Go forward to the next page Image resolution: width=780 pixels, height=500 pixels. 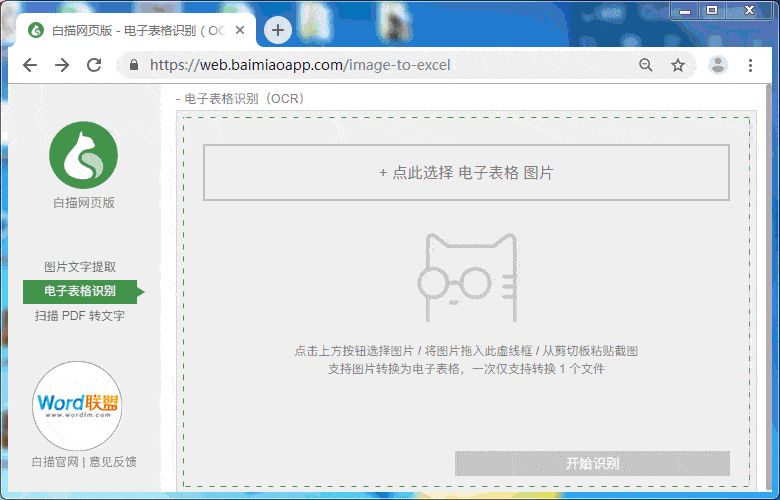(62, 65)
